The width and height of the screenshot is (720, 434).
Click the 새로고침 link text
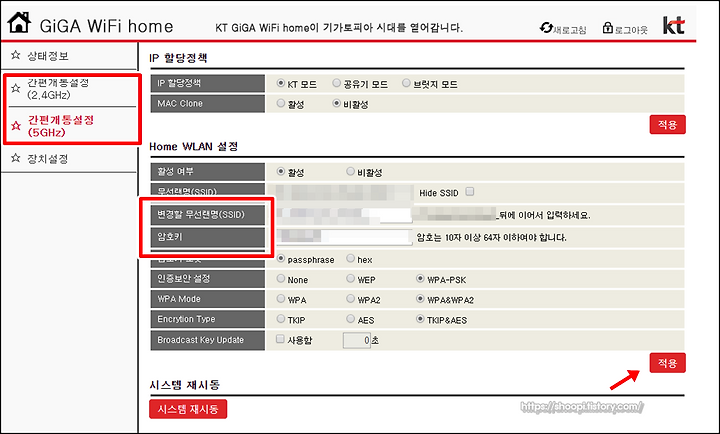click(x=570, y=30)
